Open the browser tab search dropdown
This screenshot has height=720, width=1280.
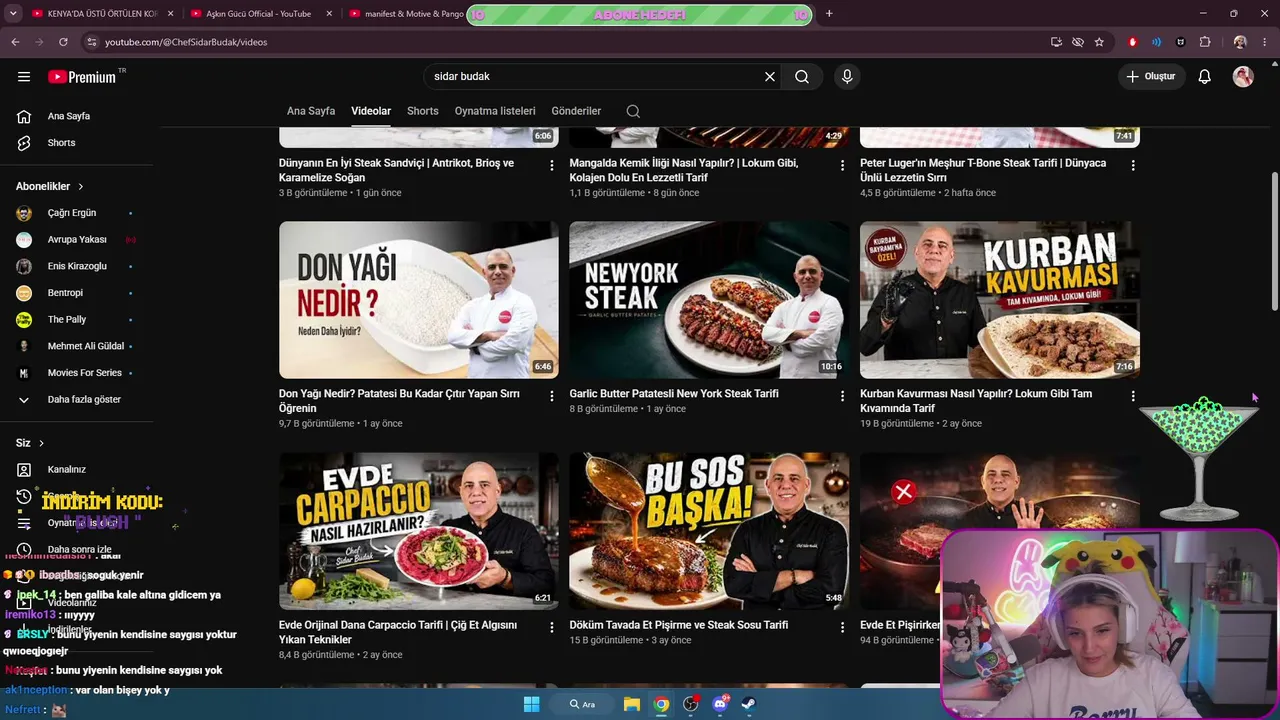(13, 14)
